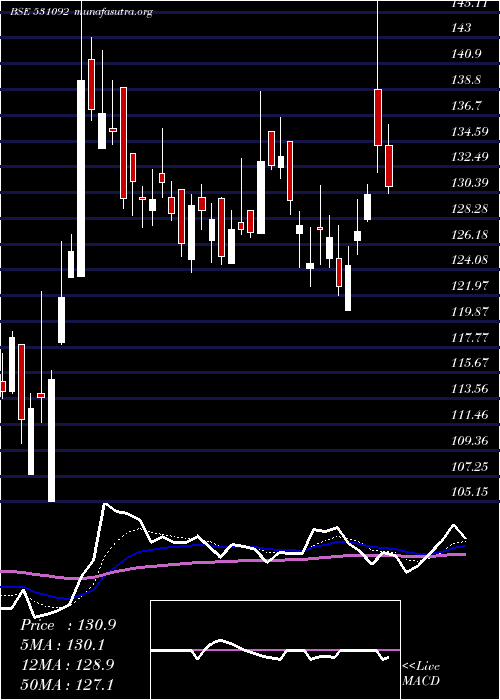
Task: Select the 136.7 price axis label
Action: click(467, 106)
